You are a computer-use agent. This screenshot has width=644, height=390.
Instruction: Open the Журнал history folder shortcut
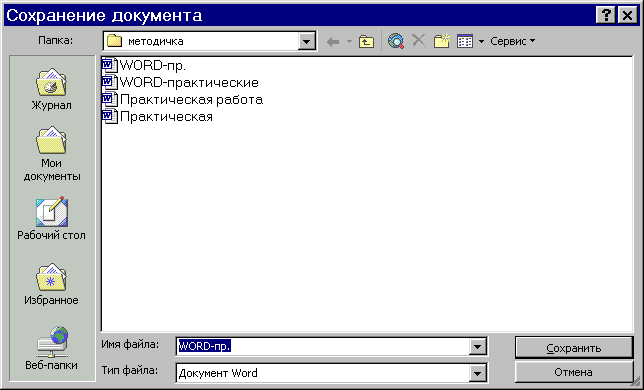click(x=51, y=89)
